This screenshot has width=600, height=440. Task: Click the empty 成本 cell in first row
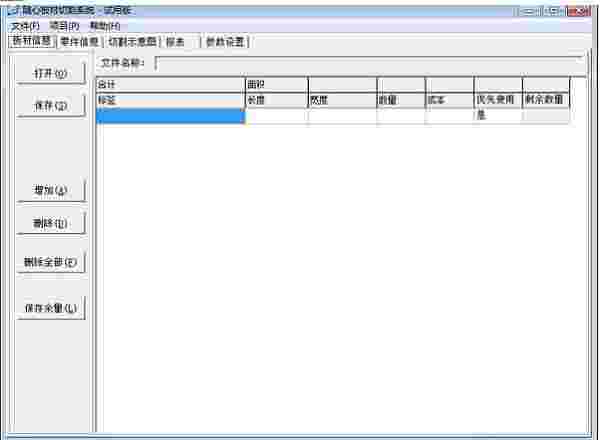click(450, 116)
